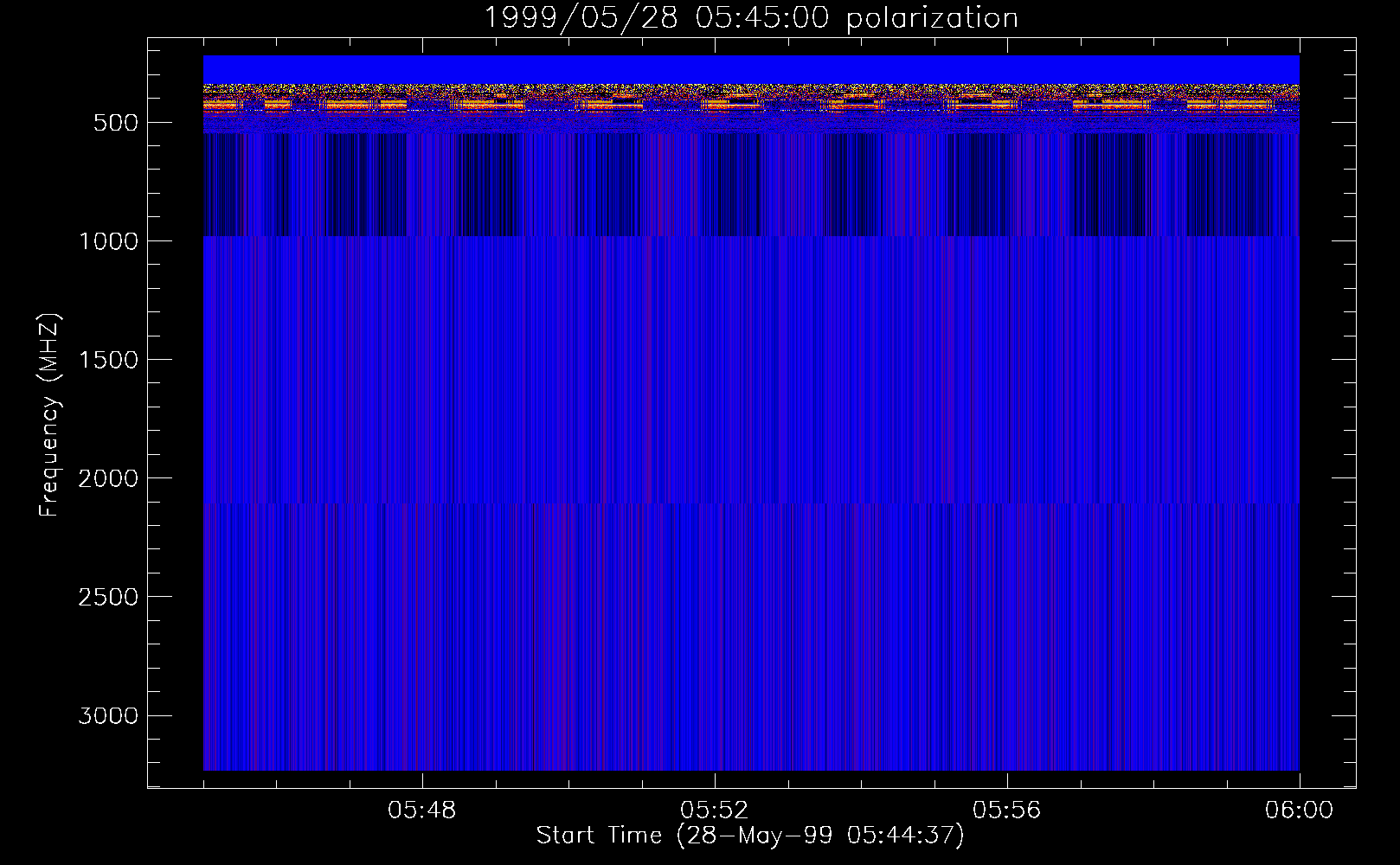
Task: Click the 06:00 time tick label
Action: click(1299, 811)
